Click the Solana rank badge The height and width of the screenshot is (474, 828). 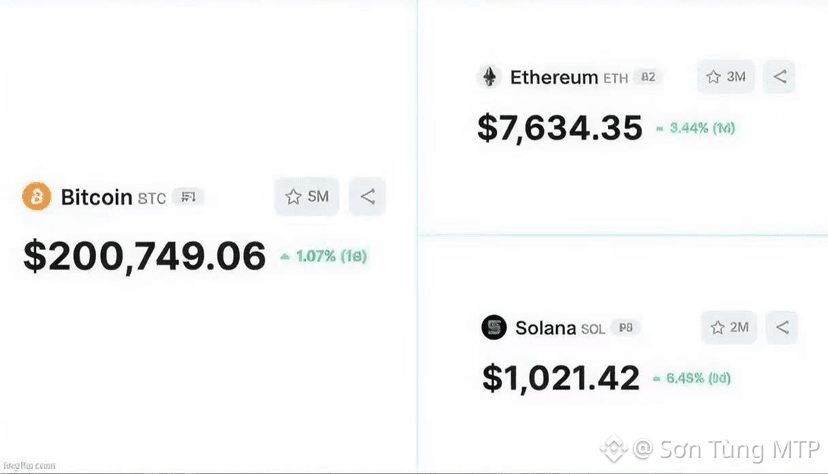pos(626,327)
